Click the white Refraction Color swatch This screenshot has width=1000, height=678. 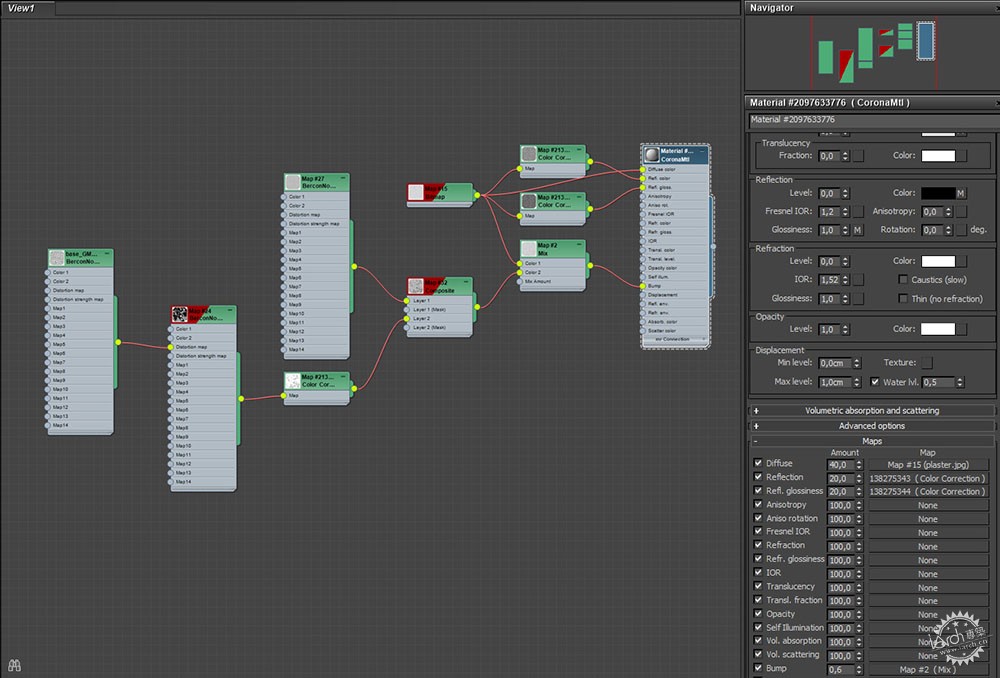(x=938, y=261)
